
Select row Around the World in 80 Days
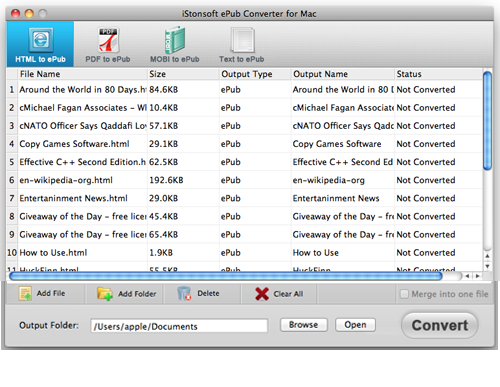click(245, 90)
